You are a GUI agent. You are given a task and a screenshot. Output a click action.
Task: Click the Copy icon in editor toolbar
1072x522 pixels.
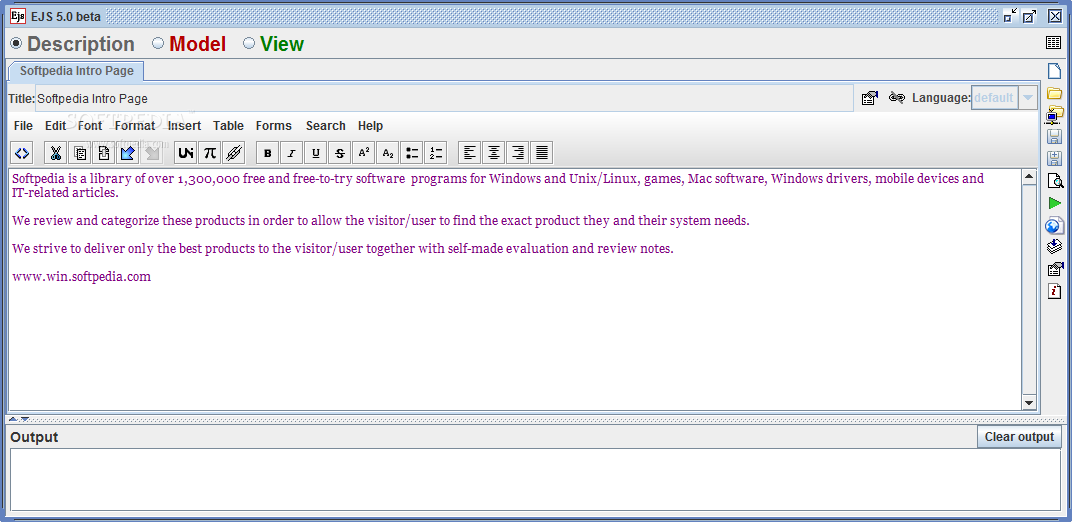point(80,153)
